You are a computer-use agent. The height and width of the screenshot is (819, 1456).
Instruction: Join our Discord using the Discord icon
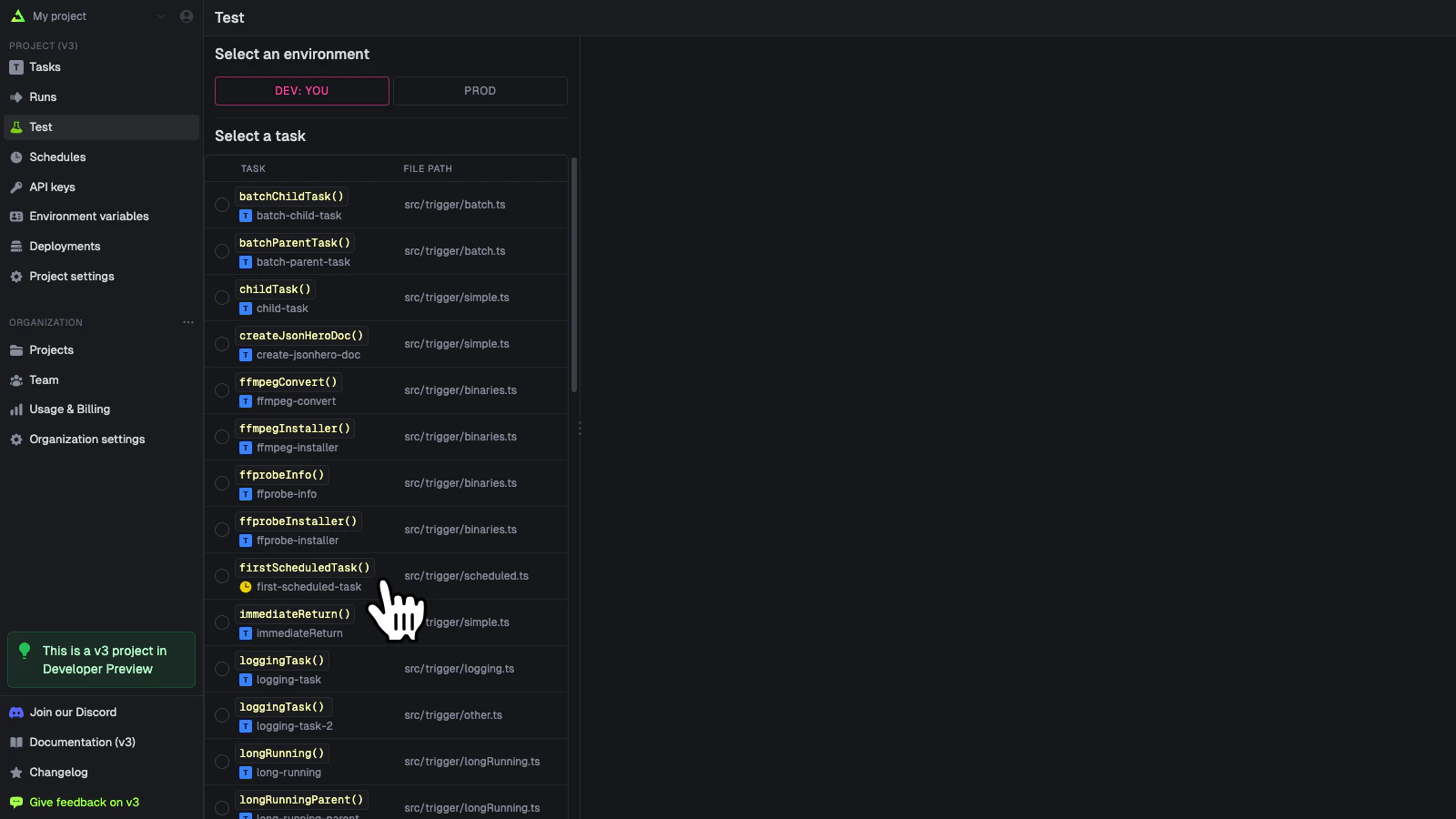15,712
